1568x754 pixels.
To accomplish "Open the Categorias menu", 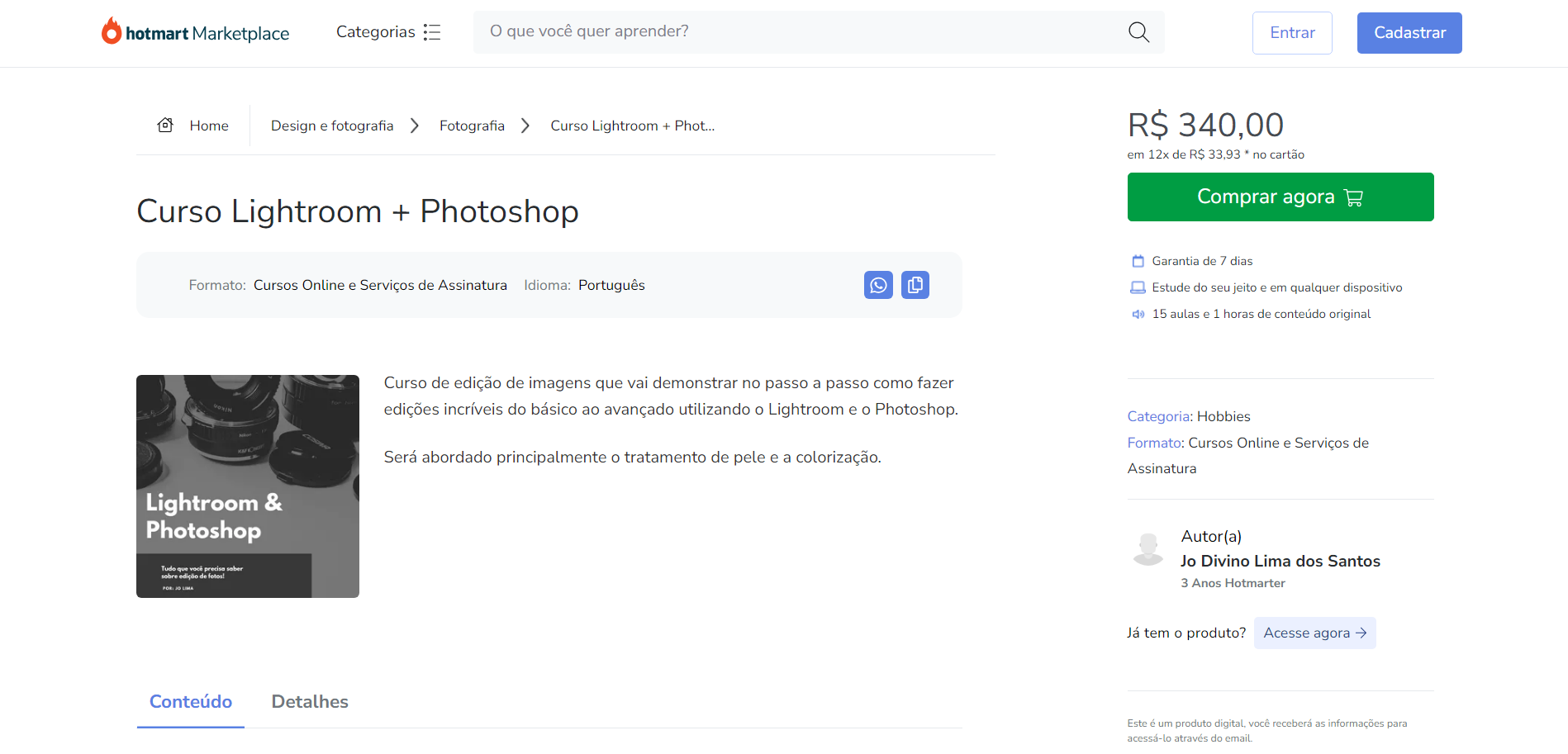I will [x=388, y=32].
